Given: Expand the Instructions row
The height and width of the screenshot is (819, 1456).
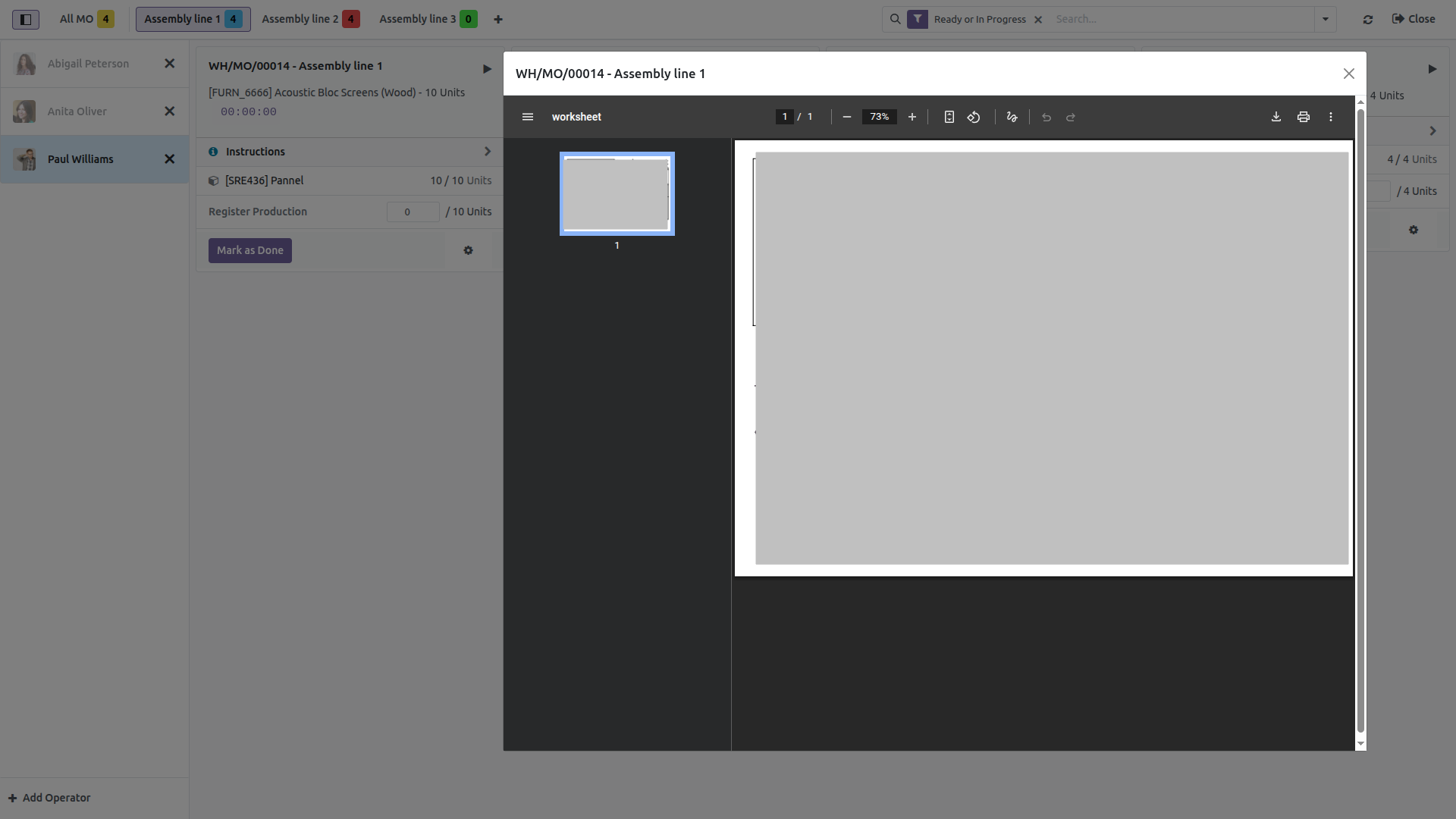Looking at the screenshot, I should tap(350, 152).
